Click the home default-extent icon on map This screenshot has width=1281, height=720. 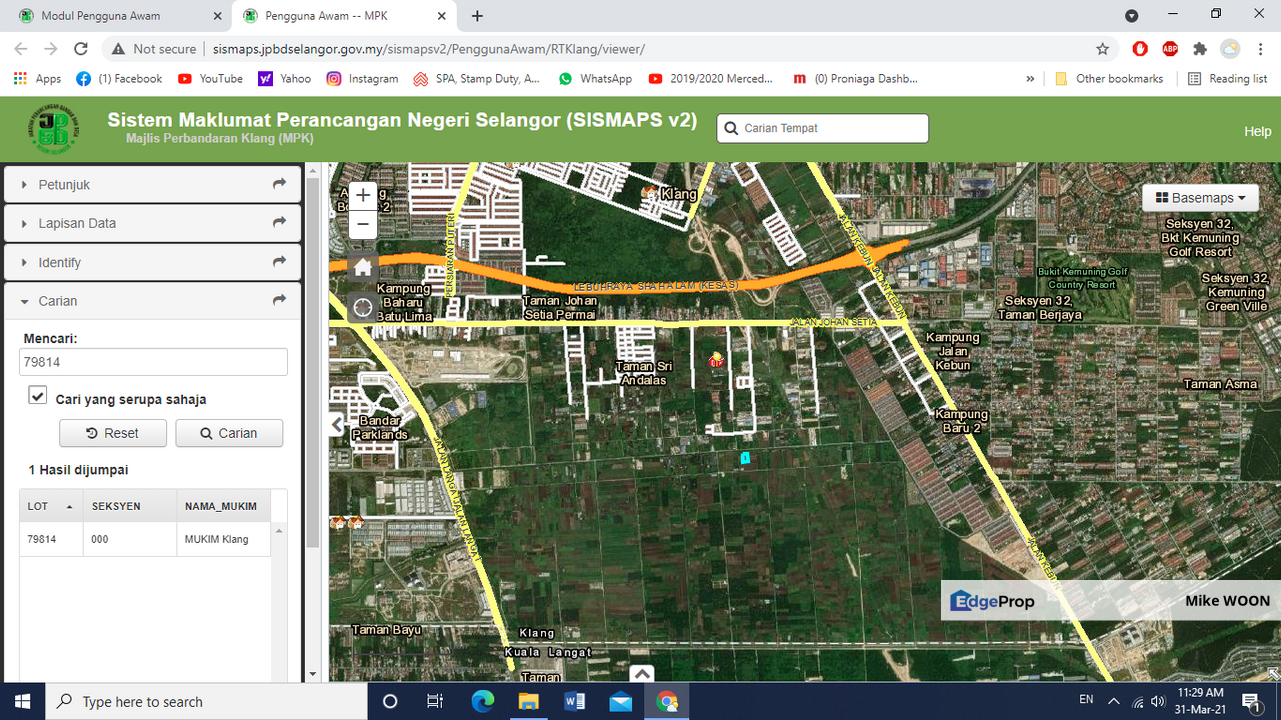click(362, 267)
